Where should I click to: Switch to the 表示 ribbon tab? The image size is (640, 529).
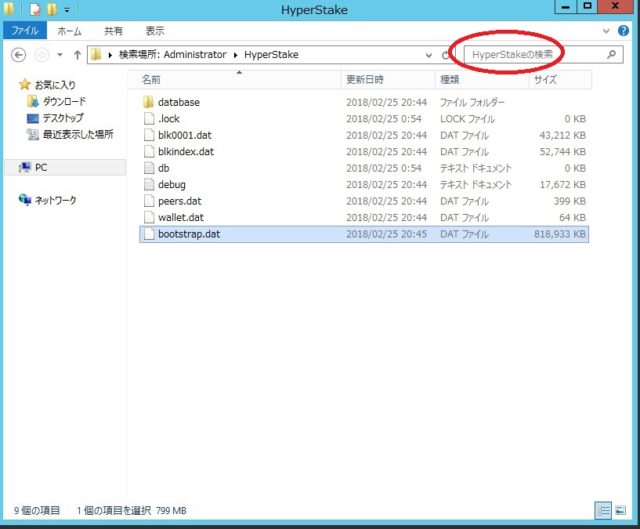click(x=155, y=31)
